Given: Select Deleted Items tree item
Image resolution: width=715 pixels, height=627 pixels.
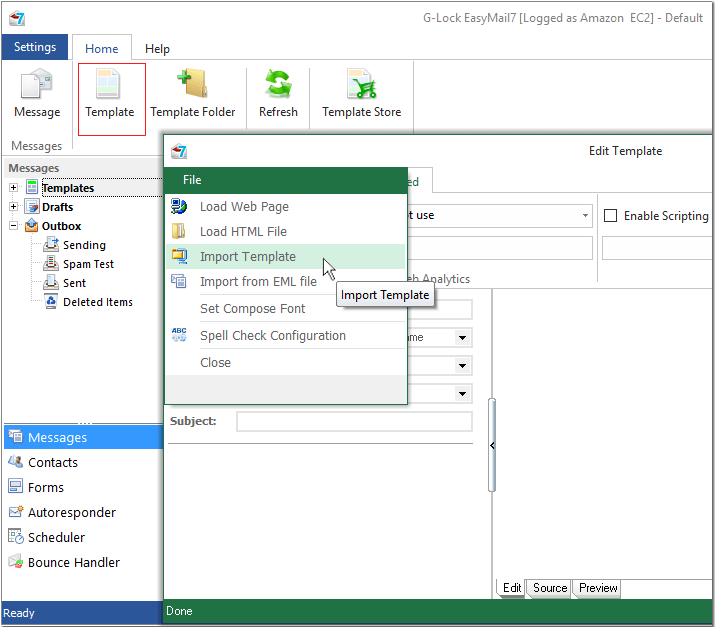Looking at the screenshot, I should click(98, 302).
